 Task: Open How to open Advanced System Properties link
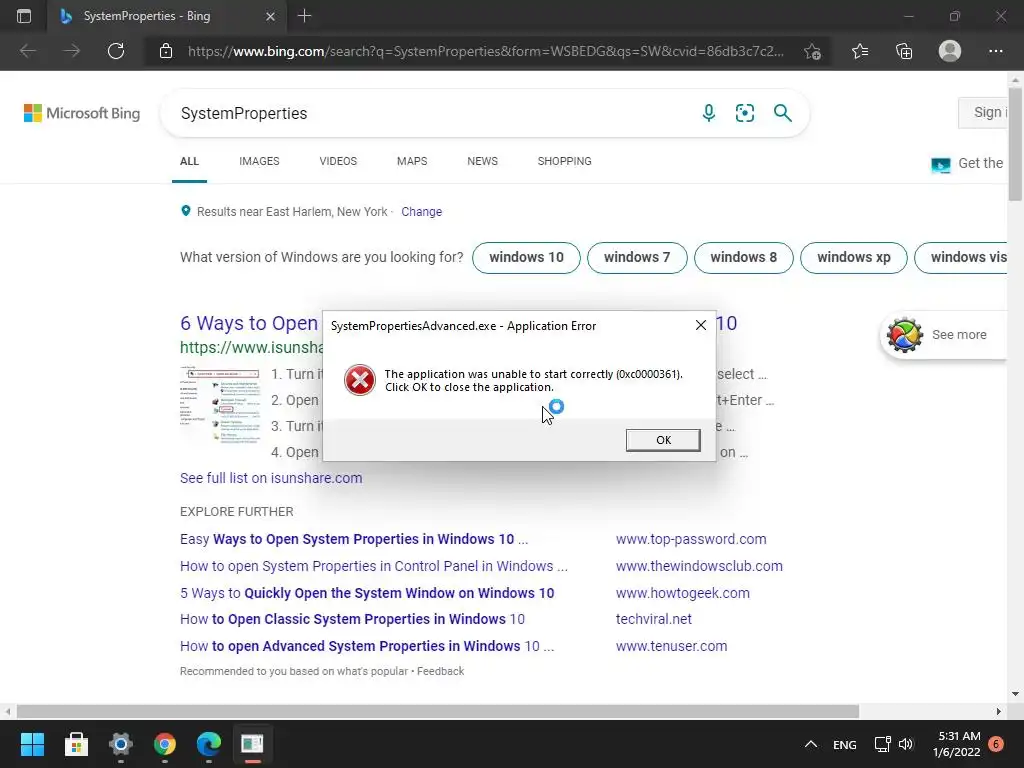click(x=367, y=646)
